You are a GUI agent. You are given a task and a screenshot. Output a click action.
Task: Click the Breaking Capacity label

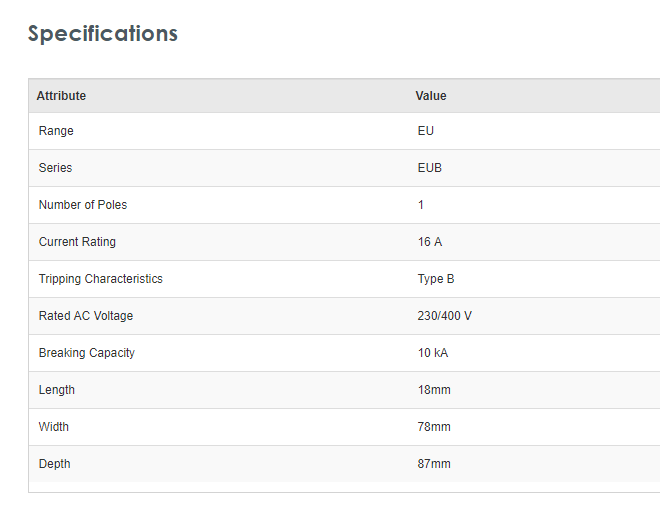pos(87,353)
